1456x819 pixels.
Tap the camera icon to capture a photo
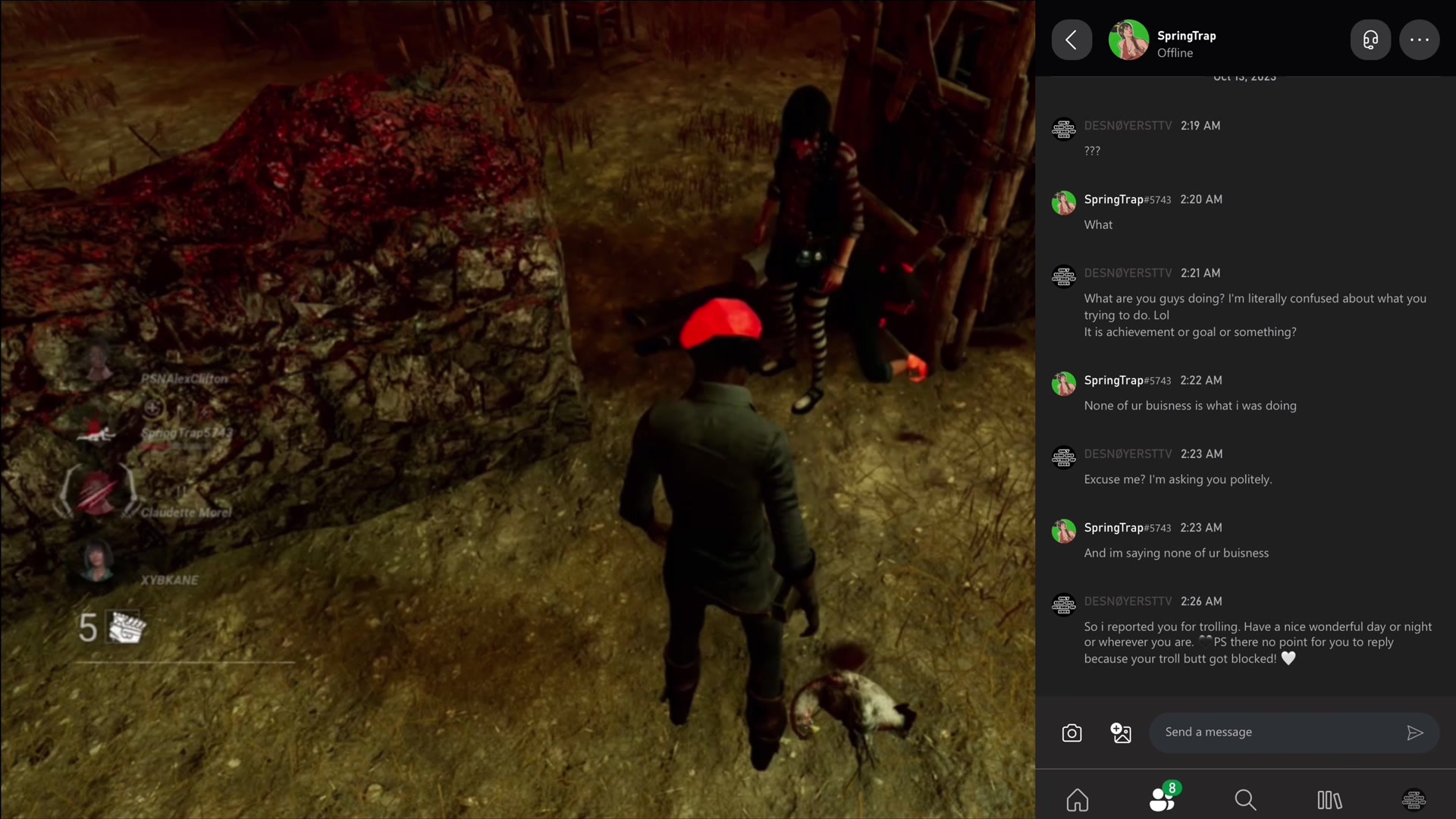tap(1072, 733)
